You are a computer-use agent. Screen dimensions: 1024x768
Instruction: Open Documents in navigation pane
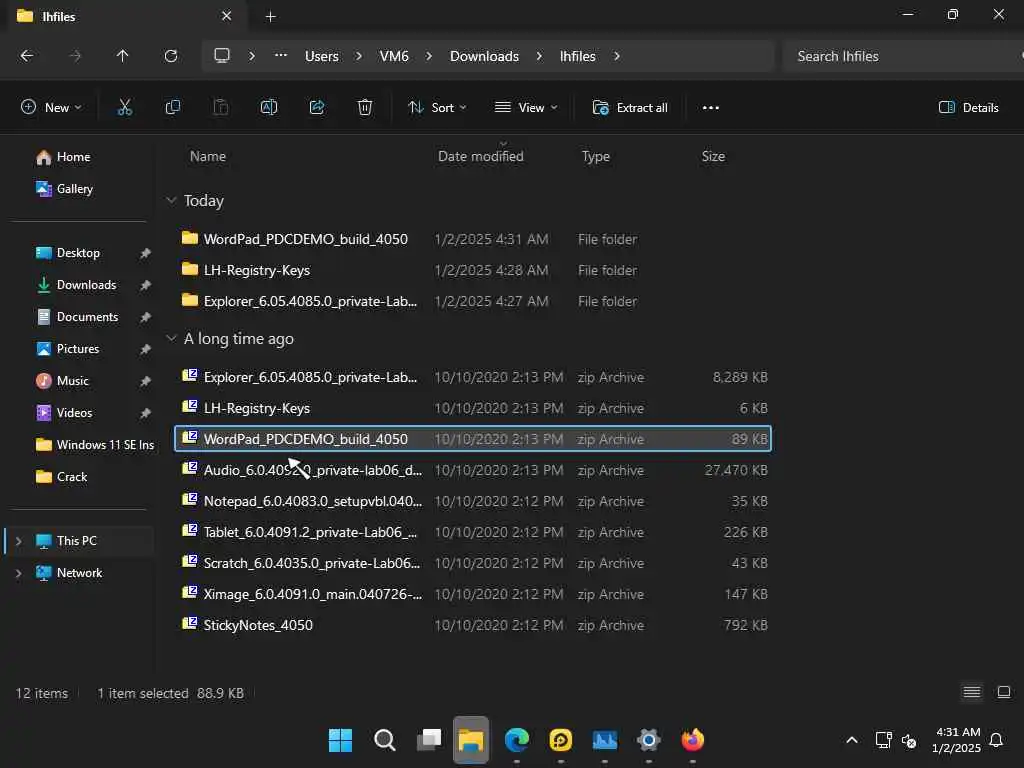(x=77, y=317)
